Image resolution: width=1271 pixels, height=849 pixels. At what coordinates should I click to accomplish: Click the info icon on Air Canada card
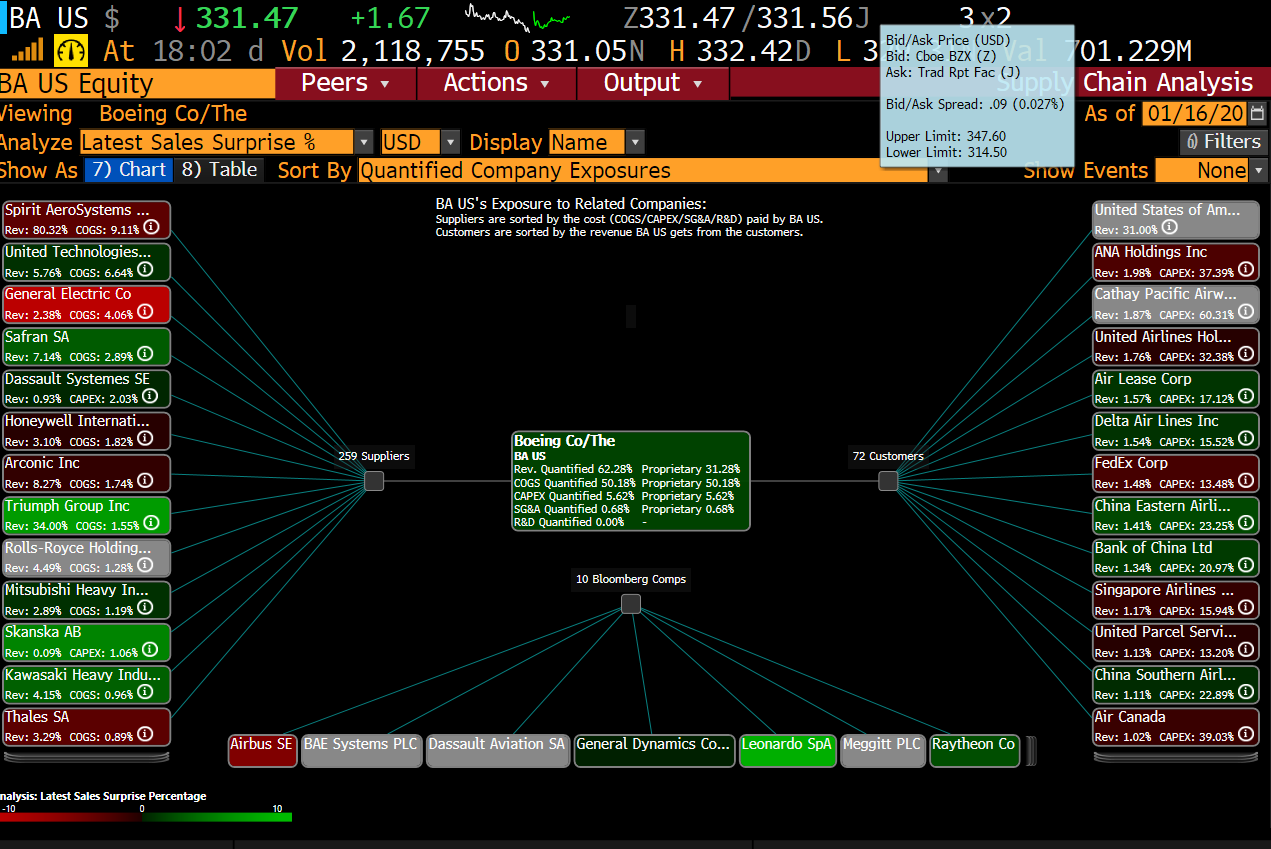click(1245, 735)
